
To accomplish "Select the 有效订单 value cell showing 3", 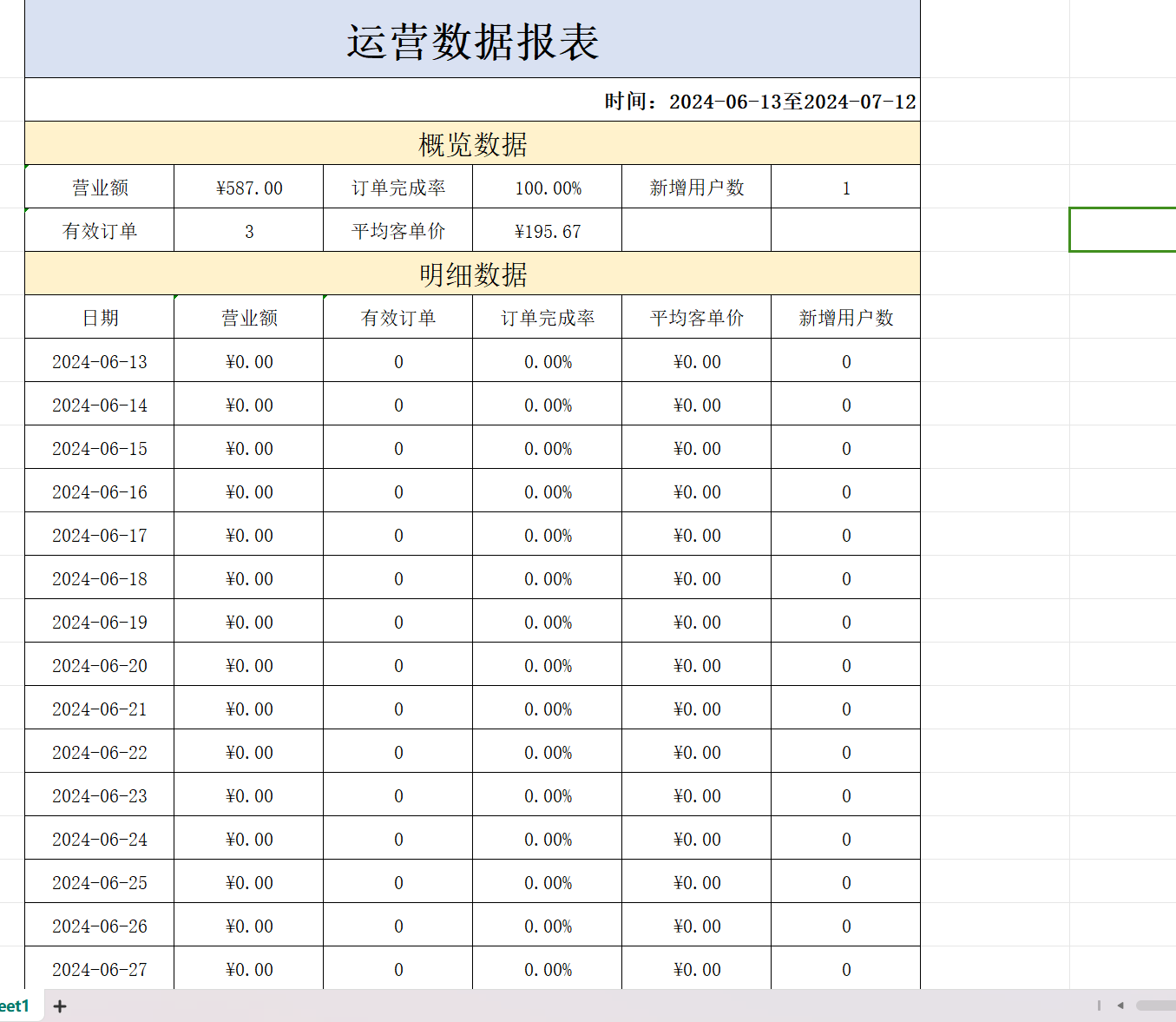I will coord(249,230).
